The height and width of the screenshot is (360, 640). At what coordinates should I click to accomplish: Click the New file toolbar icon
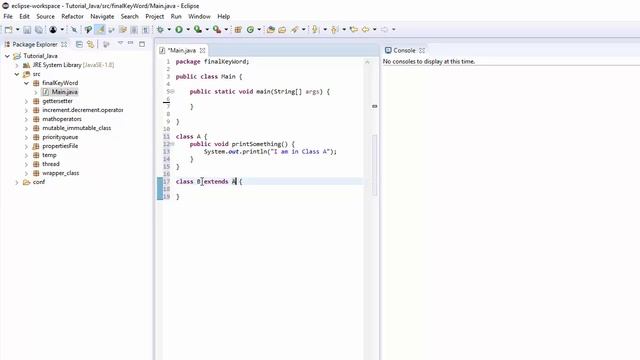click(x=8, y=29)
